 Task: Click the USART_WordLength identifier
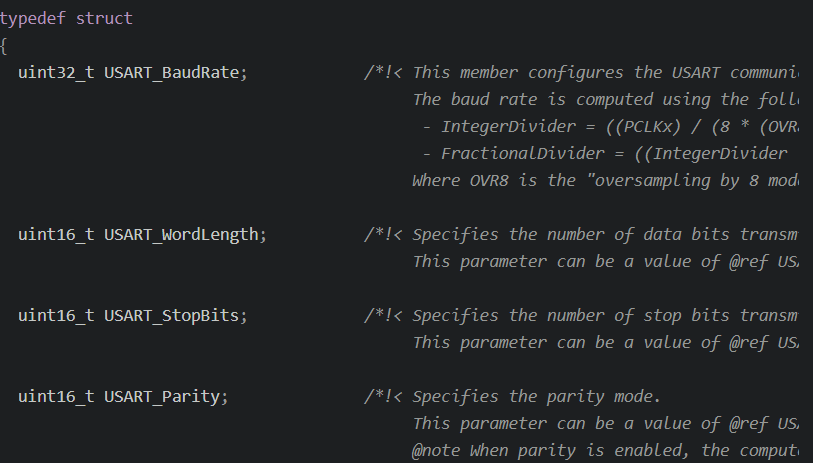point(181,235)
